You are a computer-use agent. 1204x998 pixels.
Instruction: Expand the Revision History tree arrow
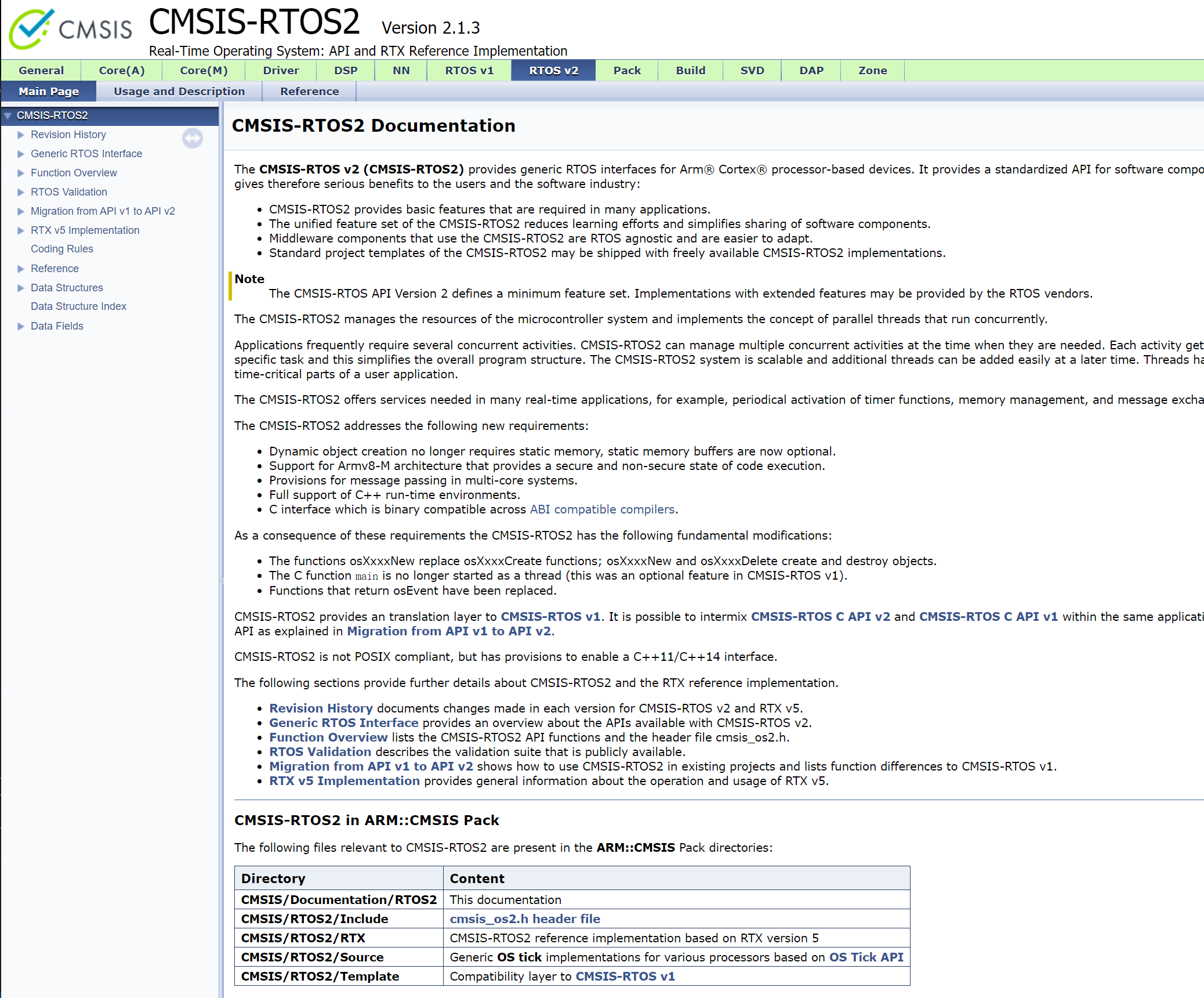21,135
